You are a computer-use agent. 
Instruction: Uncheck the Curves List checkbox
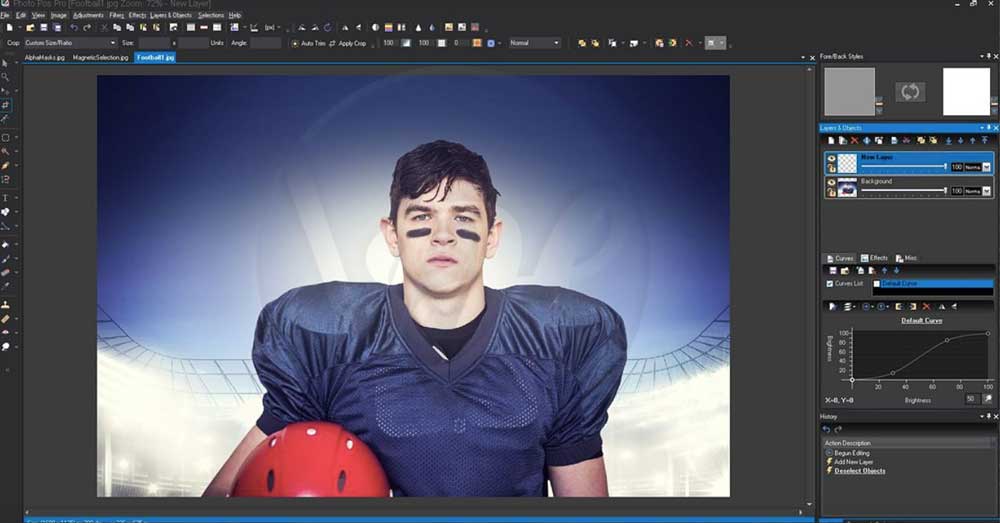(829, 284)
